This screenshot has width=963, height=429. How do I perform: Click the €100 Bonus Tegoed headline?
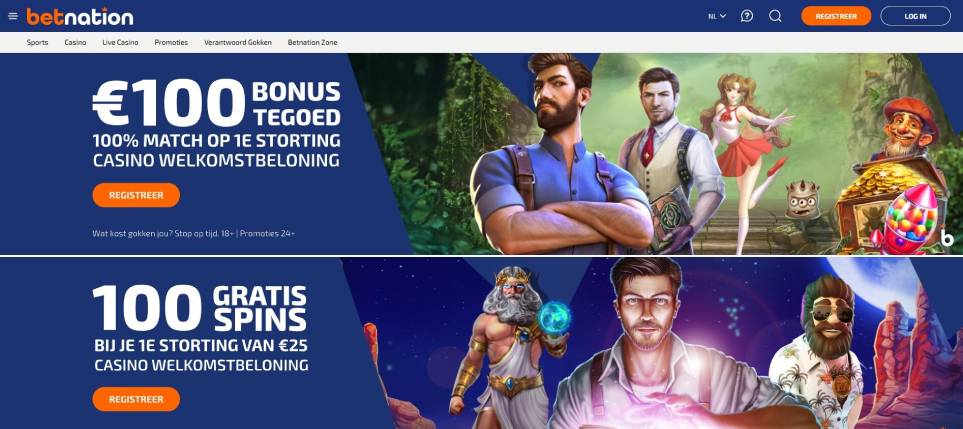click(x=216, y=103)
